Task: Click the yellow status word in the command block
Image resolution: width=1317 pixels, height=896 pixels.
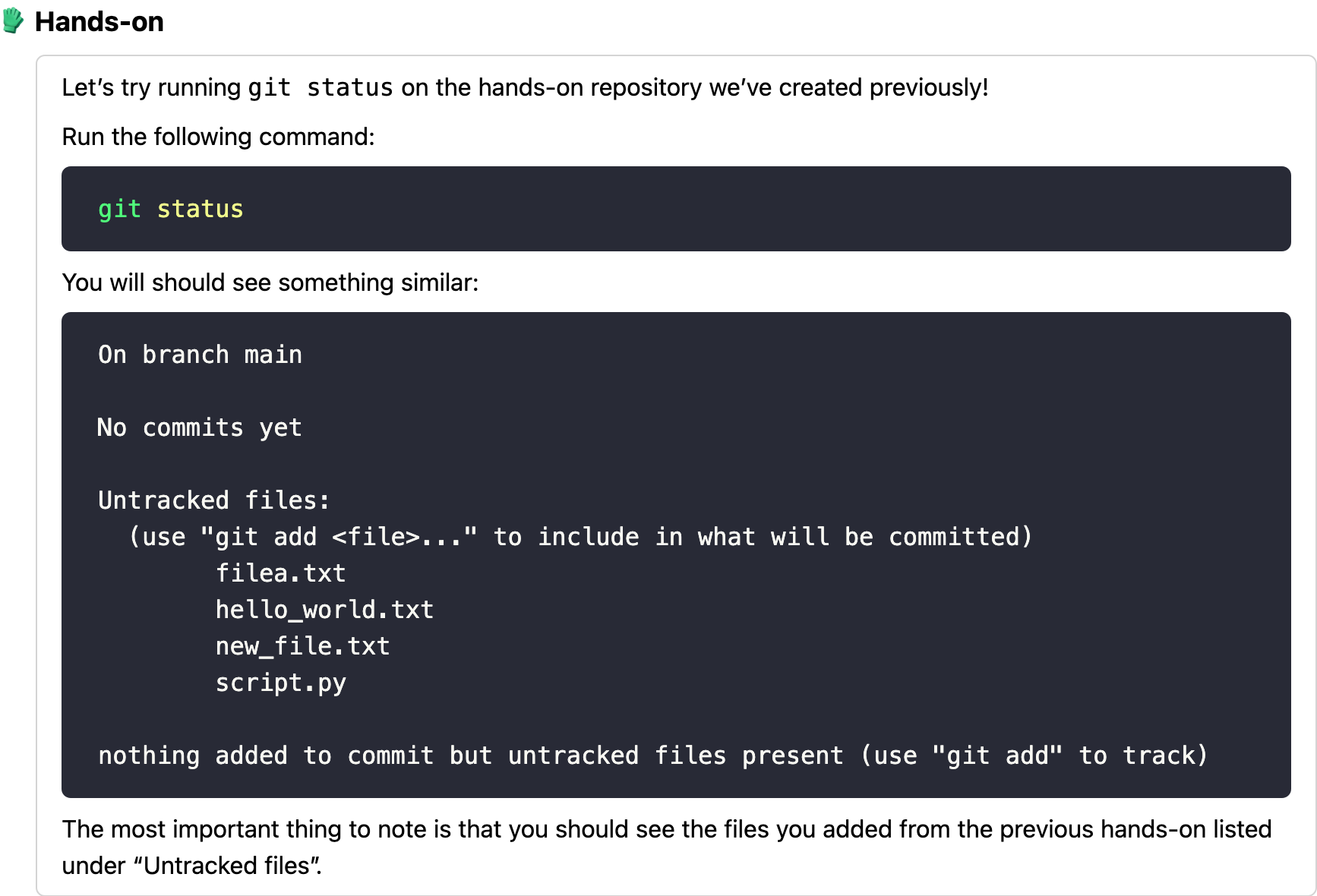Action: click(x=200, y=210)
